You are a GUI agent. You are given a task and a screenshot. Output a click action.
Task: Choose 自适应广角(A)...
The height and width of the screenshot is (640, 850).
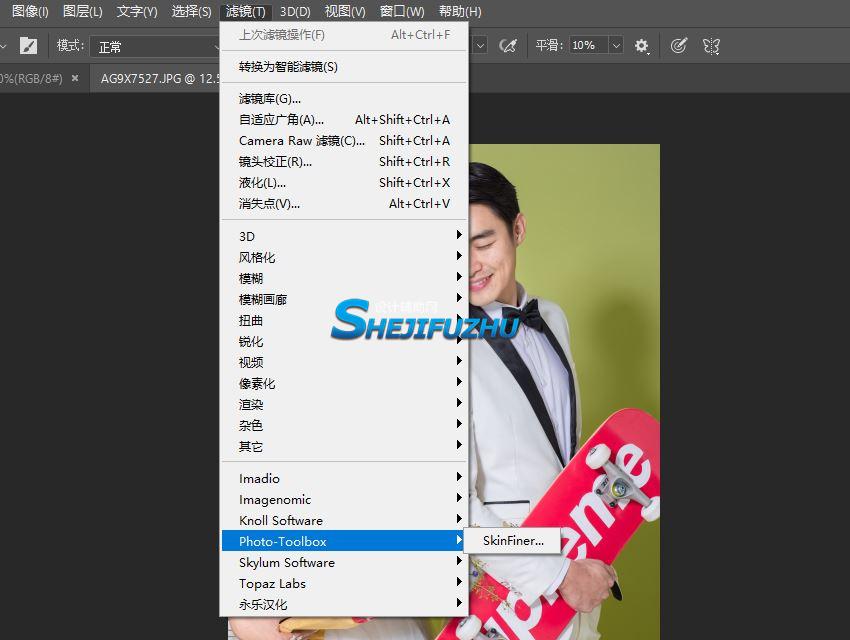344,120
